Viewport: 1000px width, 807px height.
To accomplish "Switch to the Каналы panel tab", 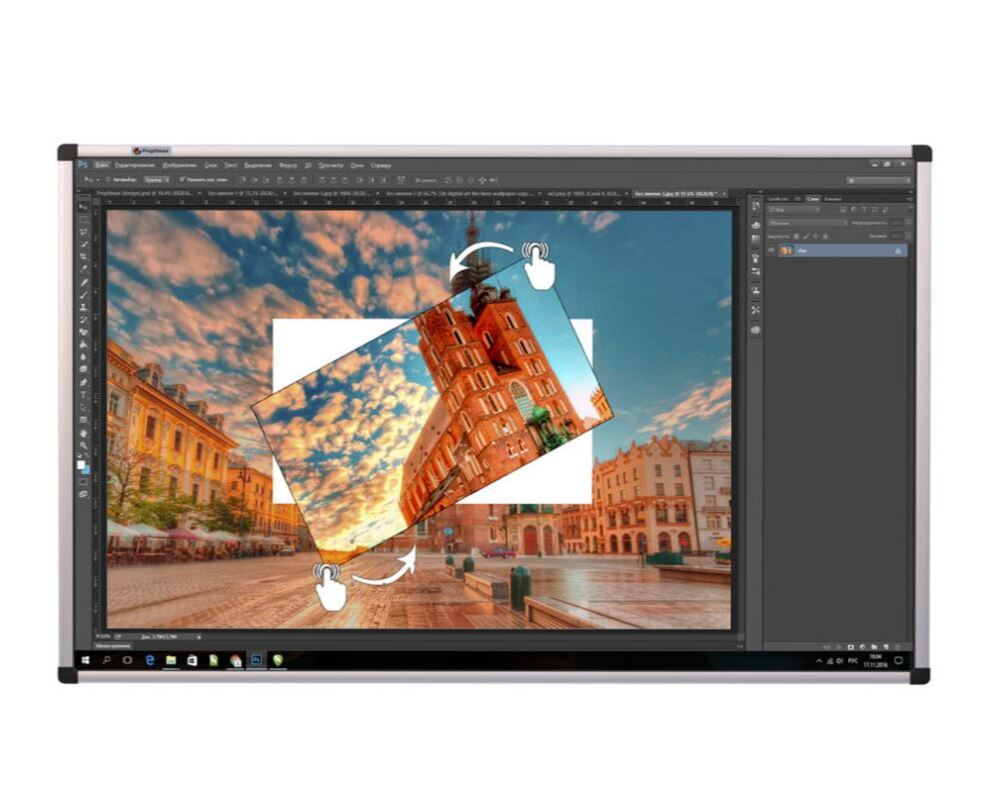I will 832,199.
